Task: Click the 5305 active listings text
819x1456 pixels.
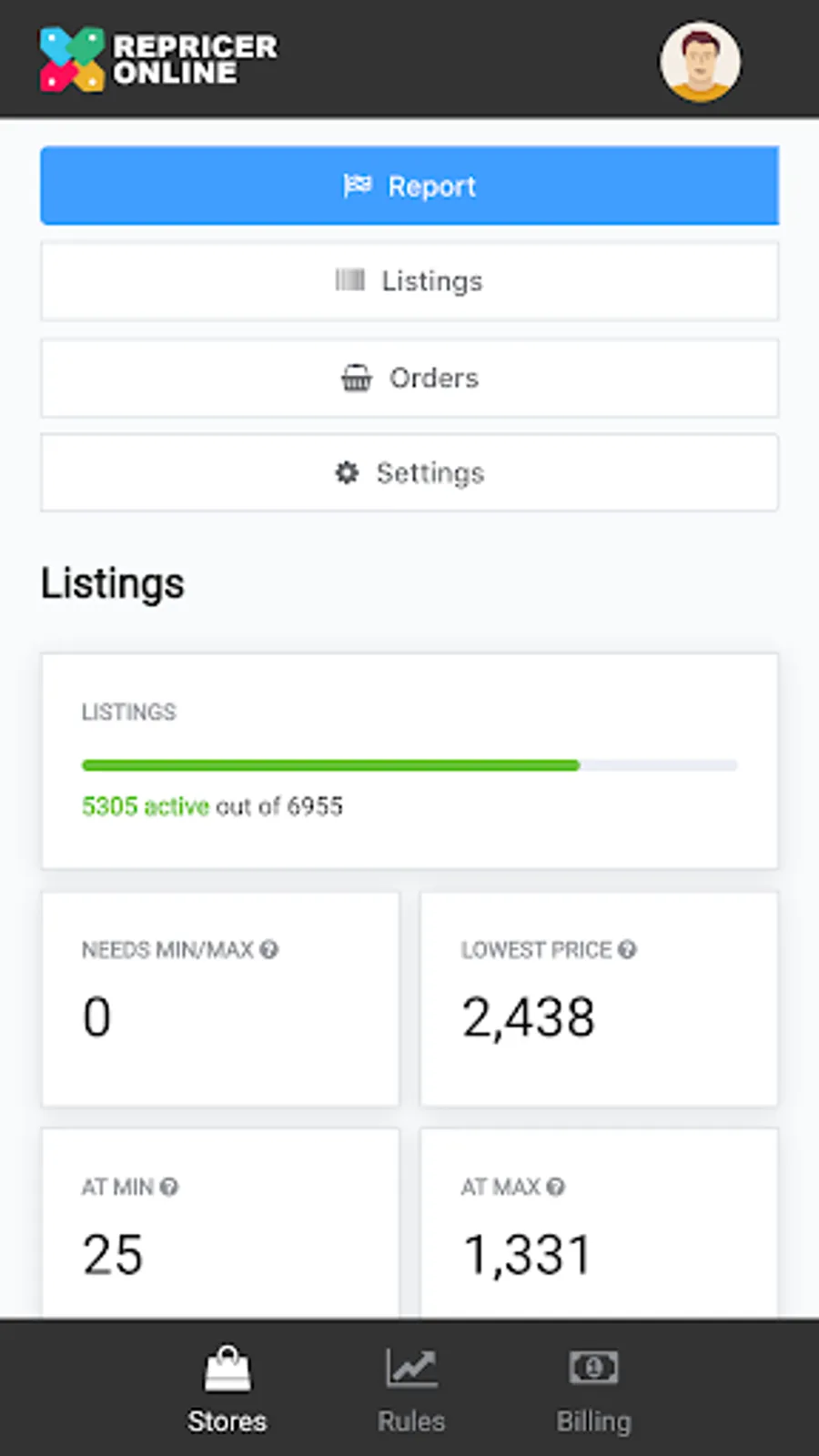Action: (146, 806)
